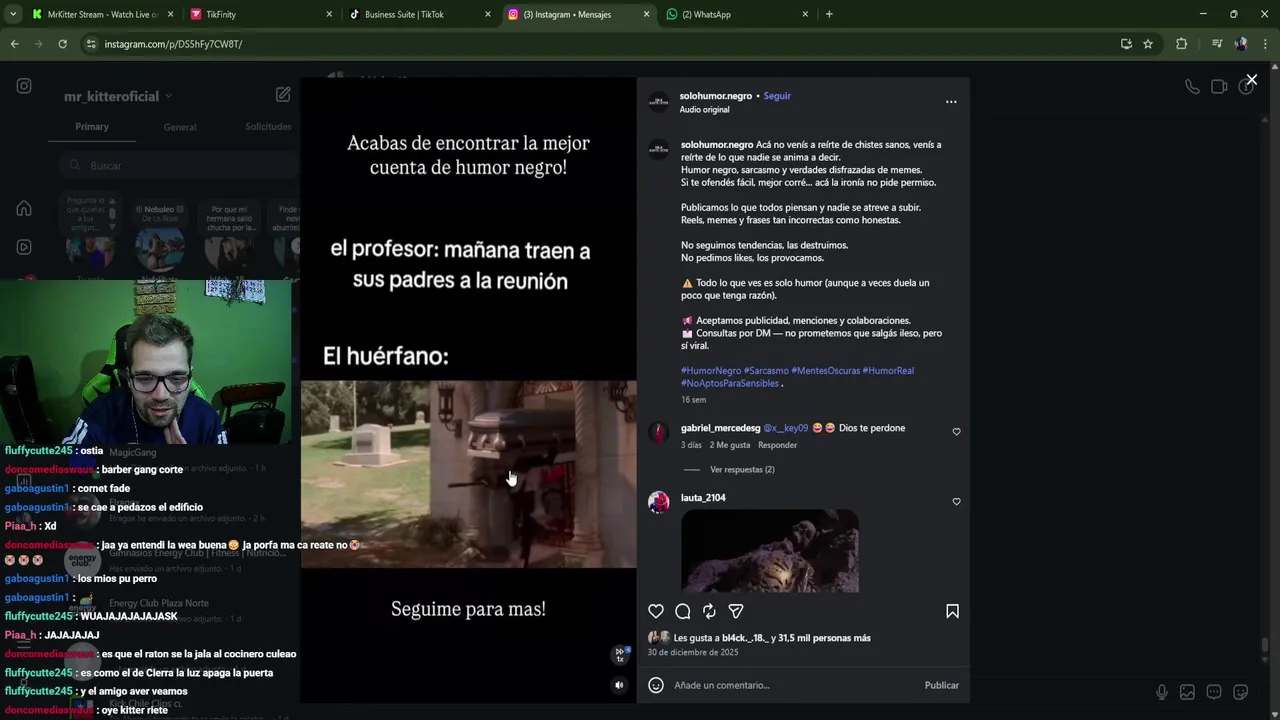Share the post with the paper plane icon
The height and width of the screenshot is (720, 1280).
click(736, 611)
